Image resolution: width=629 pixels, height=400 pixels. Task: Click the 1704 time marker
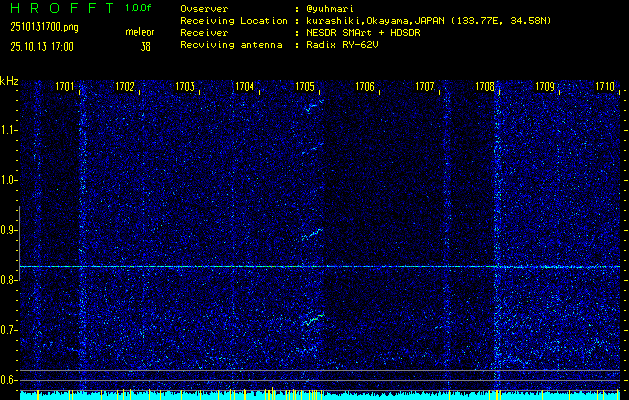[x=245, y=87]
